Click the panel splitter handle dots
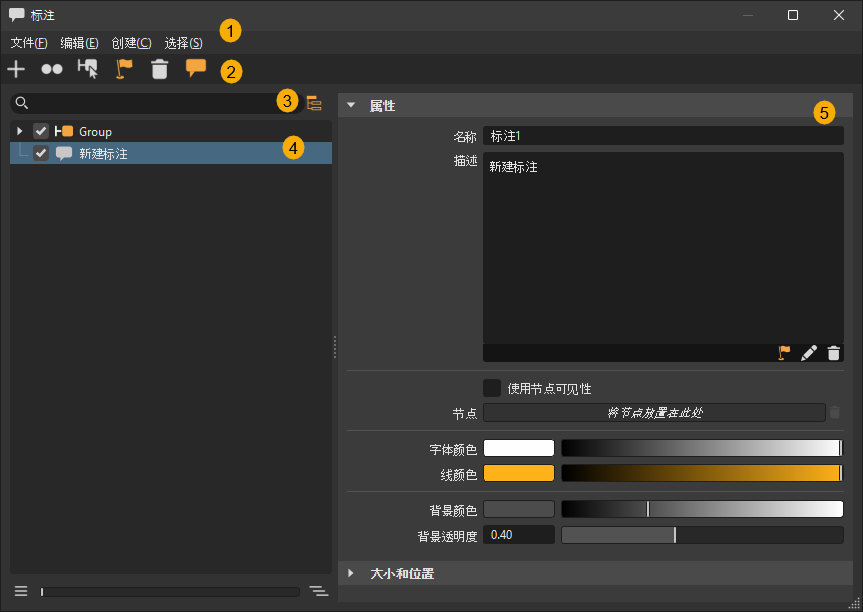Viewport: 863px width, 612px height. click(x=335, y=347)
